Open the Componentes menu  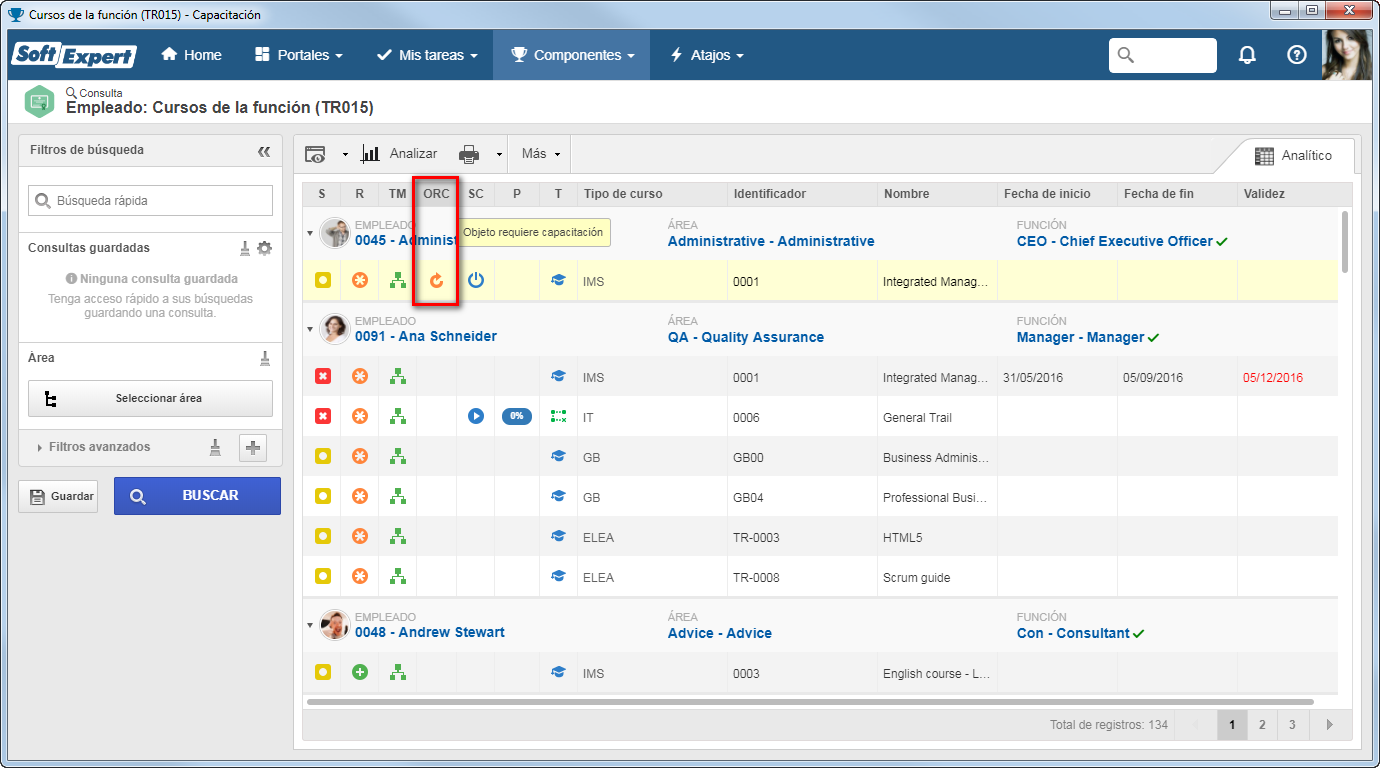571,55
